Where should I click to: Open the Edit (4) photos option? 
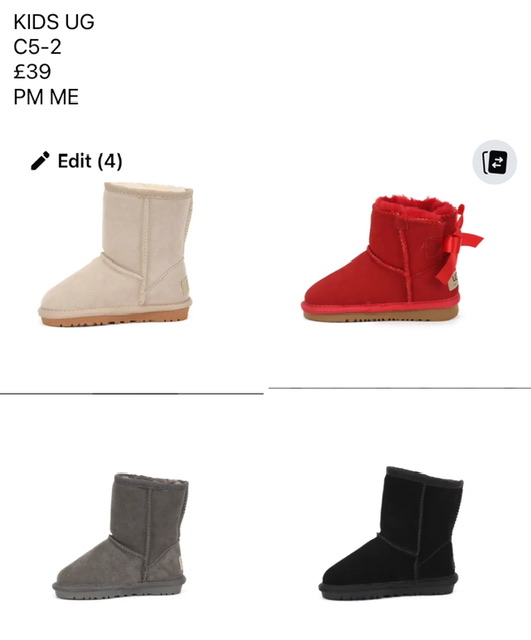[76, 161]
